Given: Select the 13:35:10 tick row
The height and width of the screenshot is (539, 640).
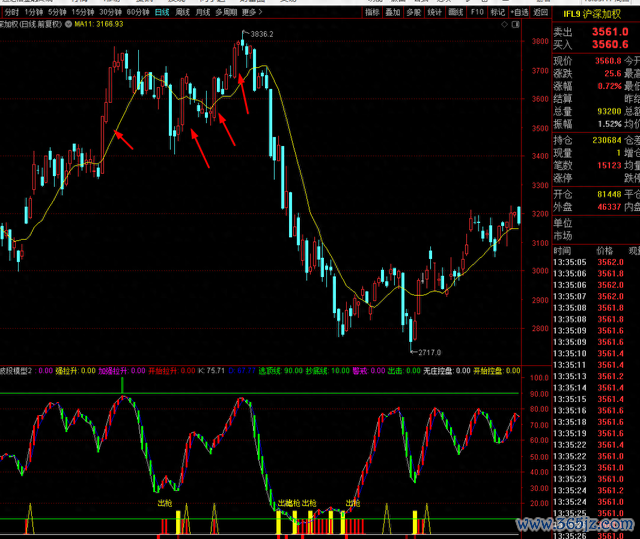Looking at the screenshot, I should [596, 353].
